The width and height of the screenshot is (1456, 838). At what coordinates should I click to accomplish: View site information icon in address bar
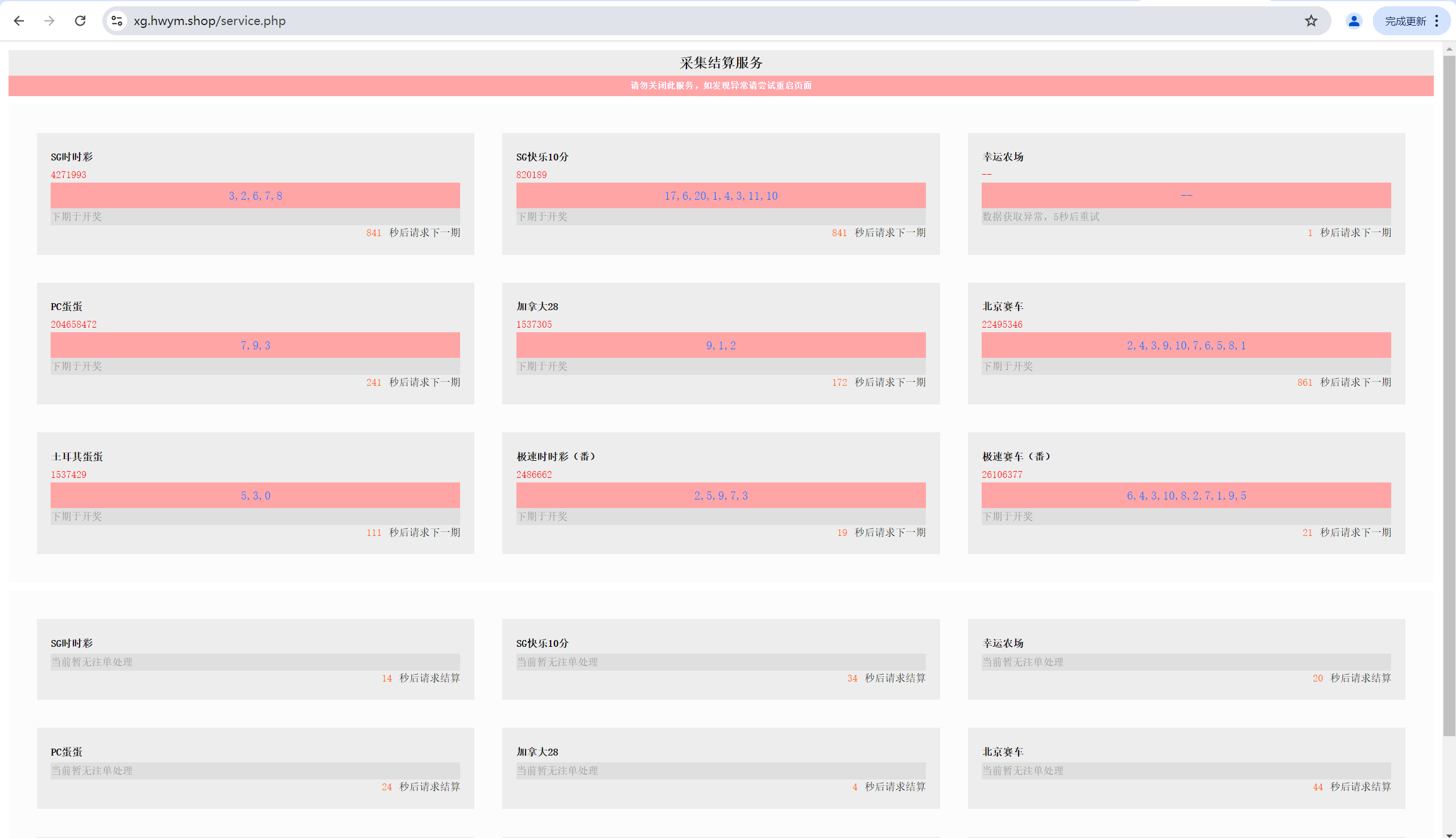pyautogui.click(x=117, y=21)
